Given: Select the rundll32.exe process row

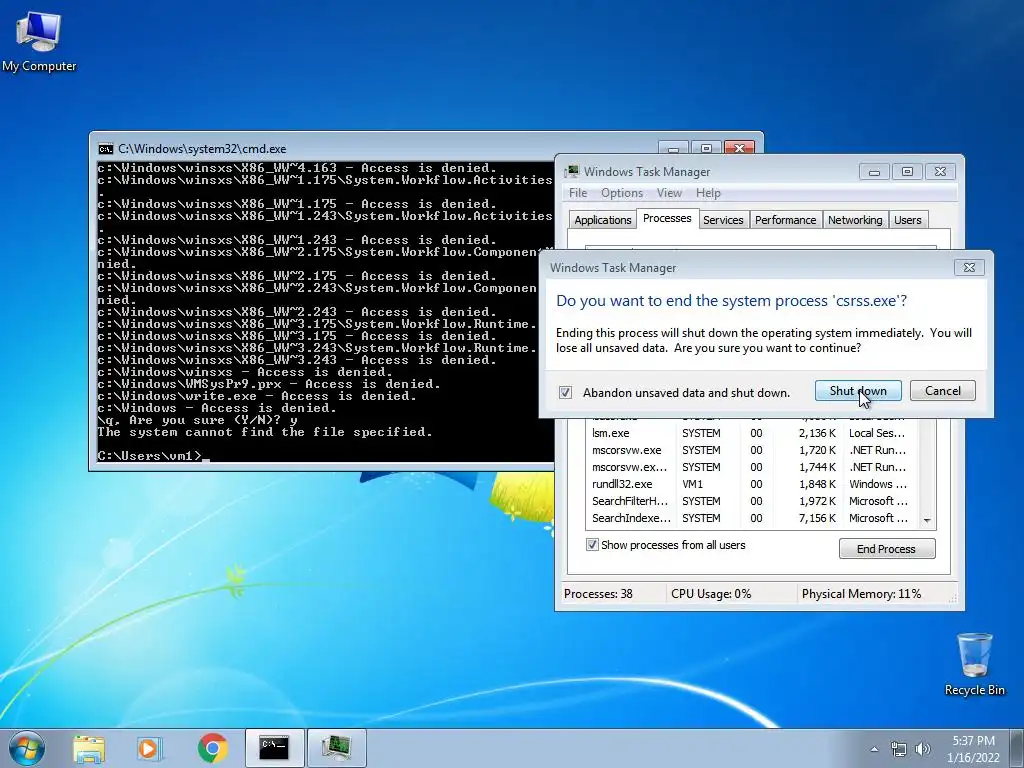Looking at the screenshot, I should (x=754, y=484).
